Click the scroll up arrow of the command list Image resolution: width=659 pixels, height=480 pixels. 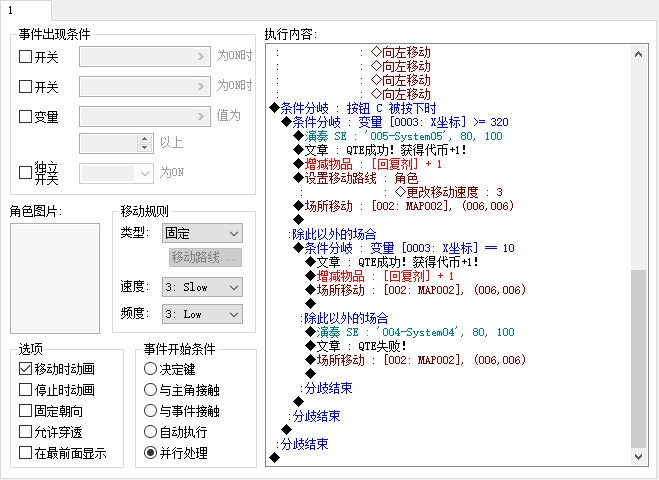638,54
